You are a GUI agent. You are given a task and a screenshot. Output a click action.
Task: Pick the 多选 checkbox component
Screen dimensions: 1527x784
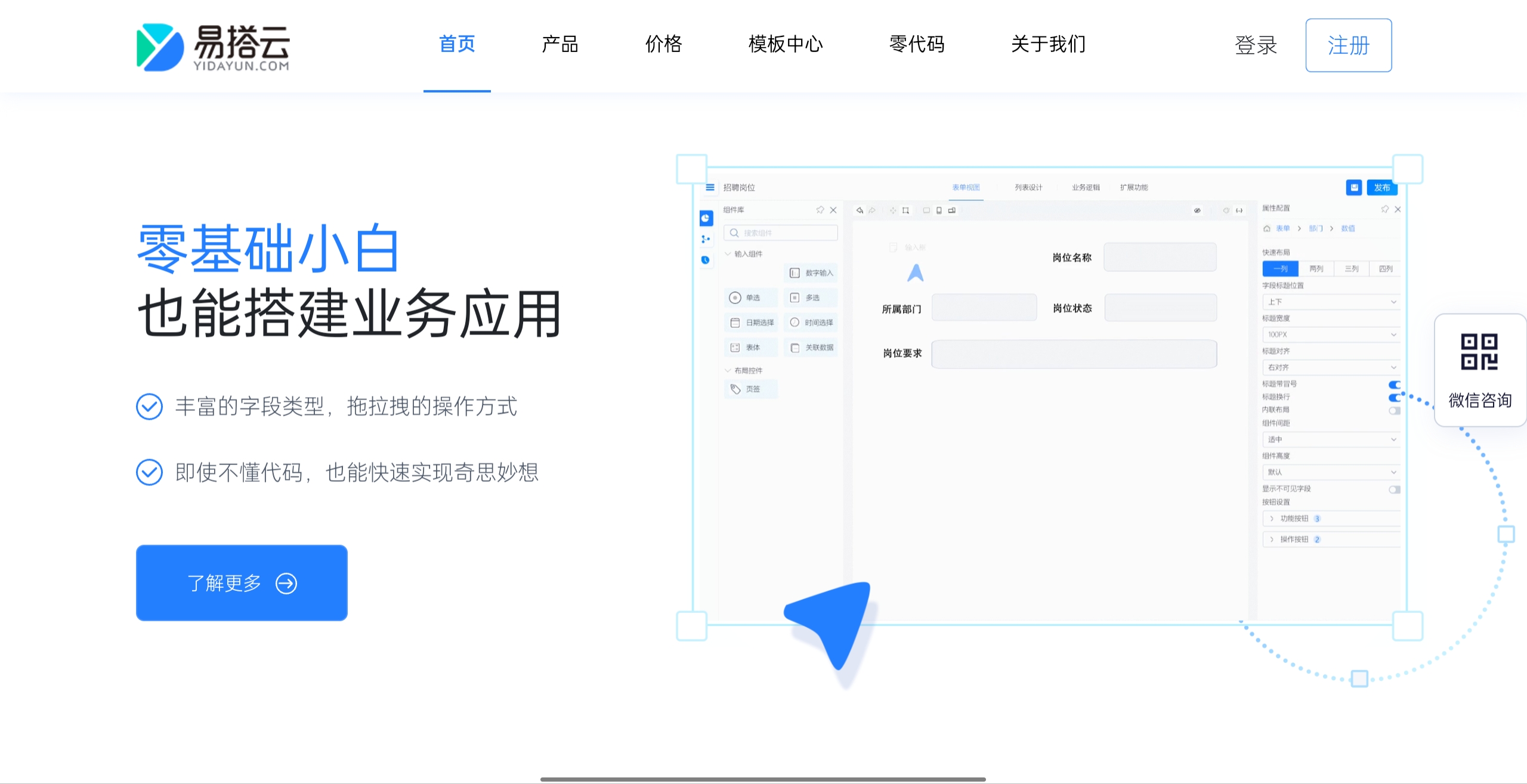(811, 298)
